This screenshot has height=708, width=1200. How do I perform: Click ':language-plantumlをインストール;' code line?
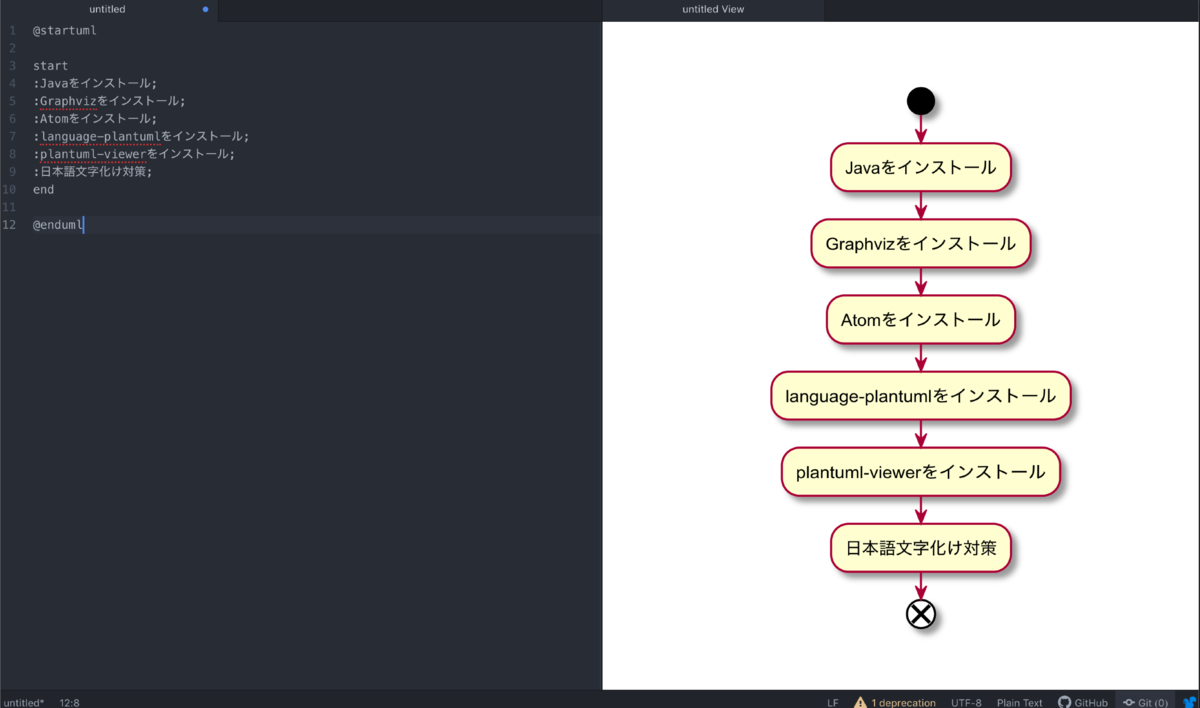pyautogui.click(x=141, y=136)
